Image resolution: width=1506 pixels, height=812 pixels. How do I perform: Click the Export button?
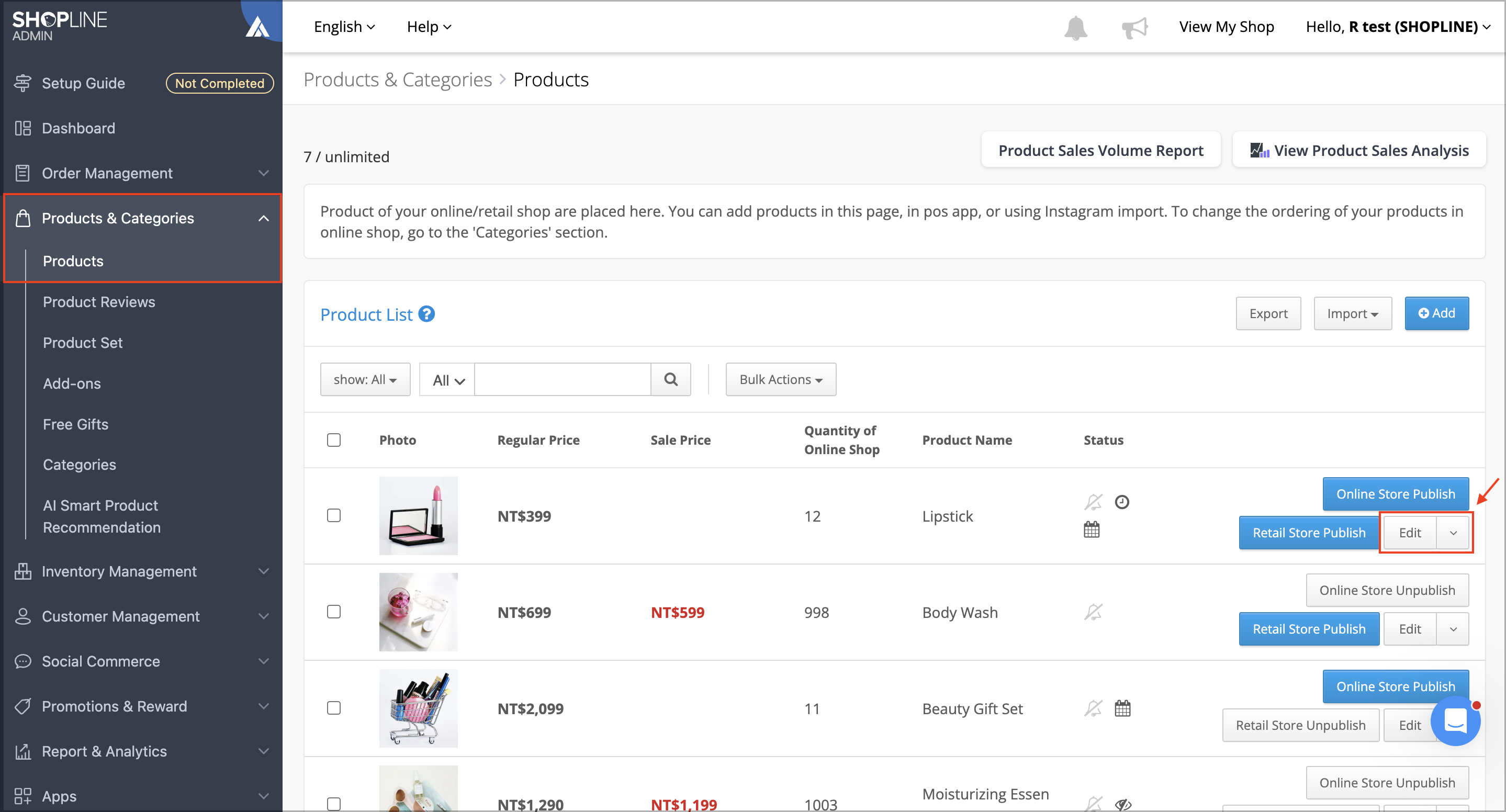pos(1268,313)
